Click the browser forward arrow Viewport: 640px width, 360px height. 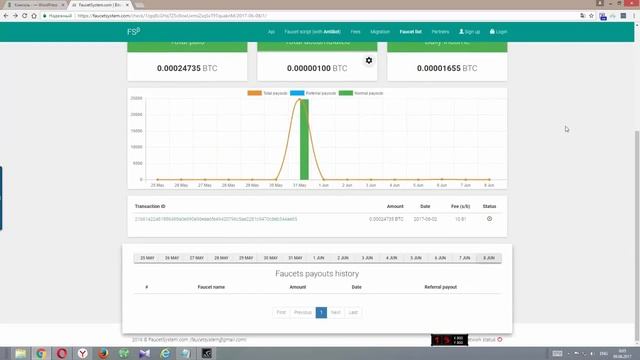click(15, 16)
